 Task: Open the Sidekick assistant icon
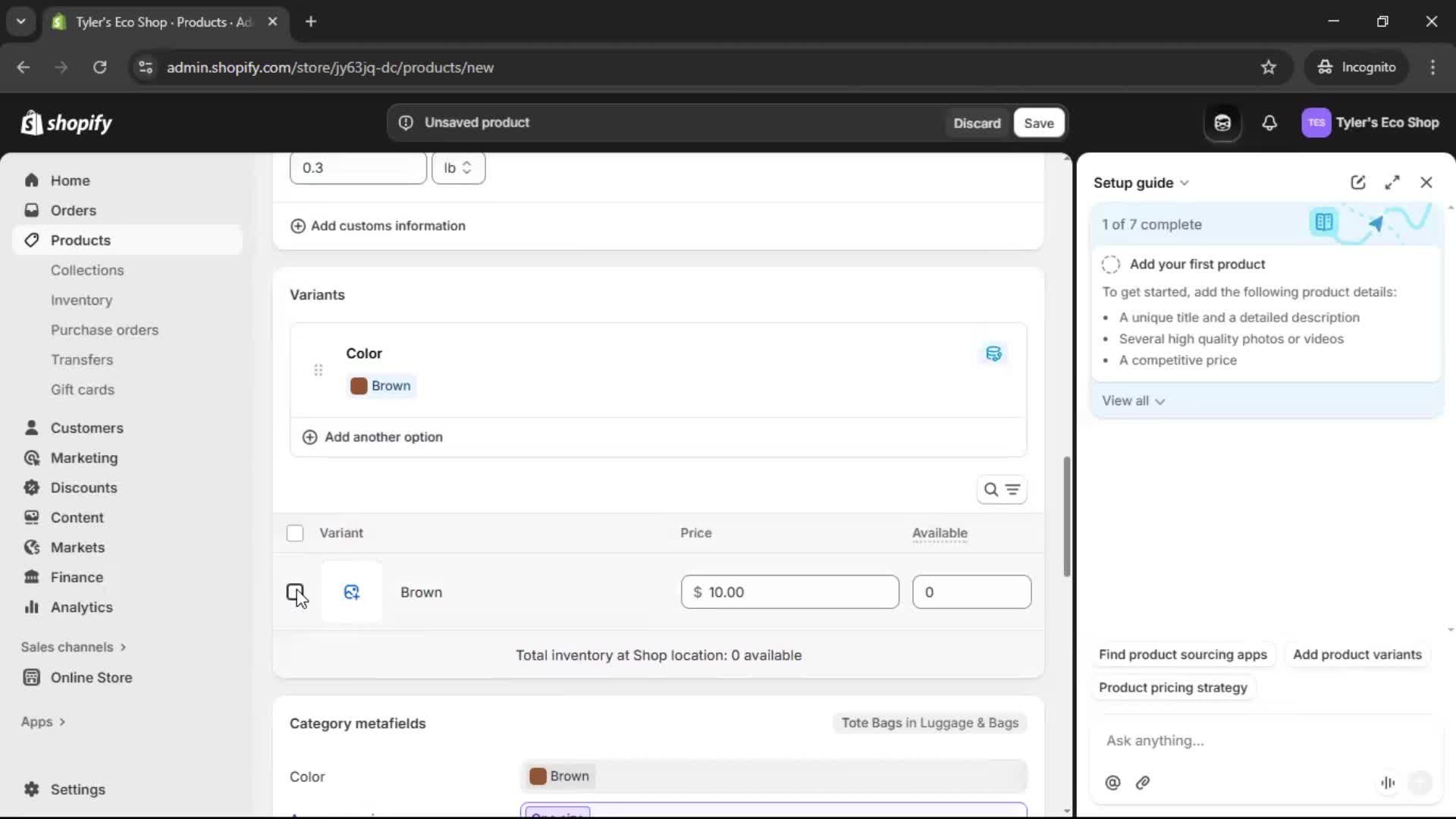pos(1222,123)
